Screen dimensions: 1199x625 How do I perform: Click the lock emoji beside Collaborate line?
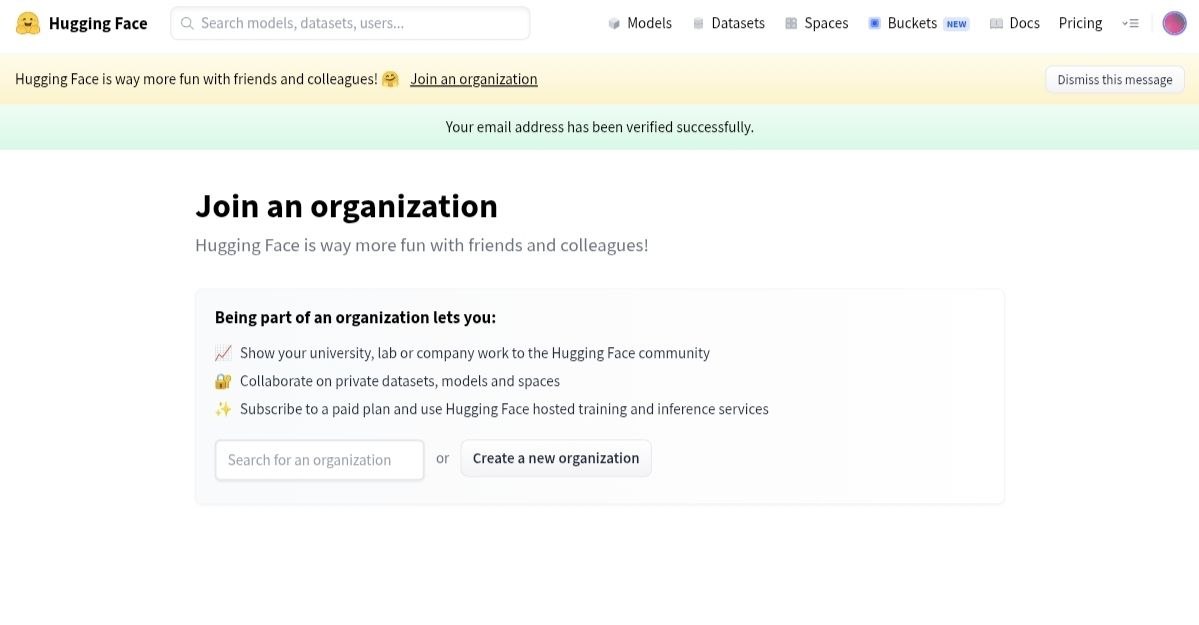[x=223, y=381]
